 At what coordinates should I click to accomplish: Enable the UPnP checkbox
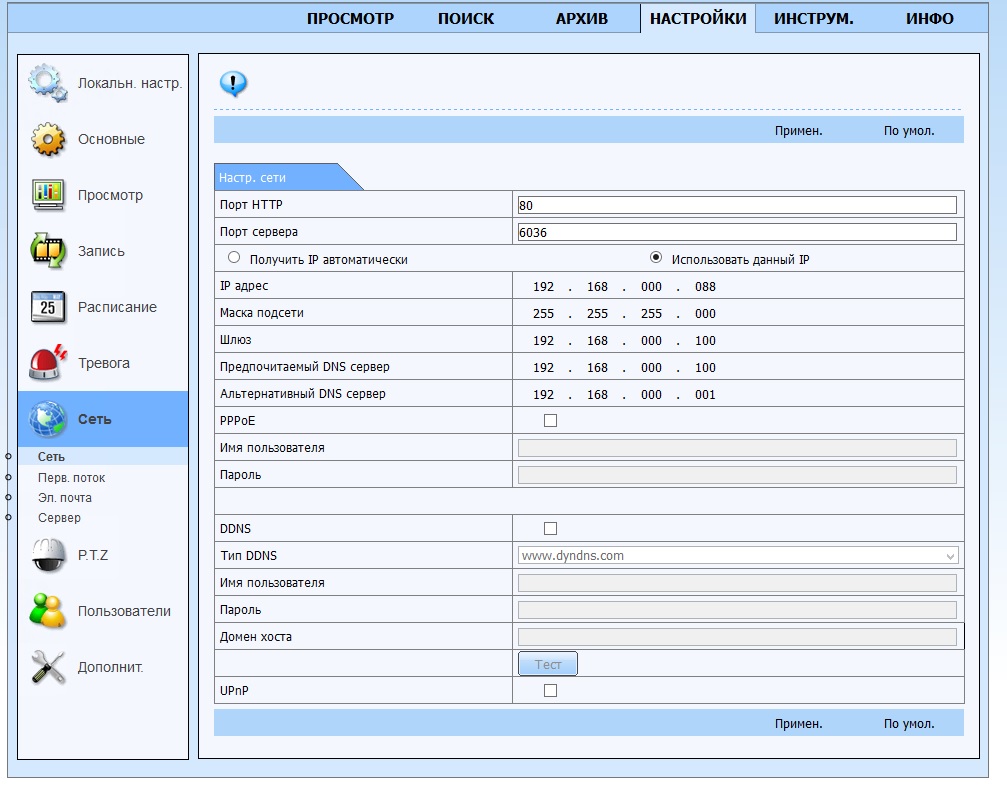(550, 690)
